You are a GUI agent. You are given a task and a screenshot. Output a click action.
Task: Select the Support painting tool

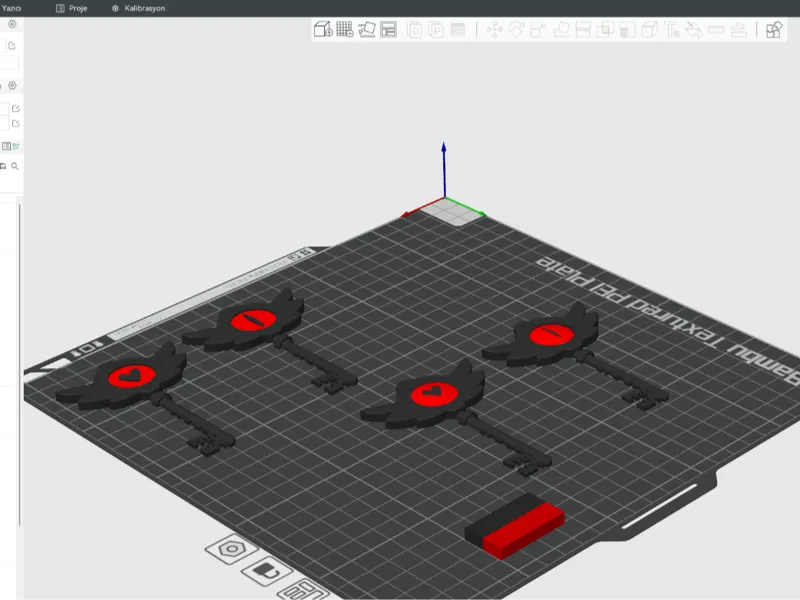[x=627, y=30]
